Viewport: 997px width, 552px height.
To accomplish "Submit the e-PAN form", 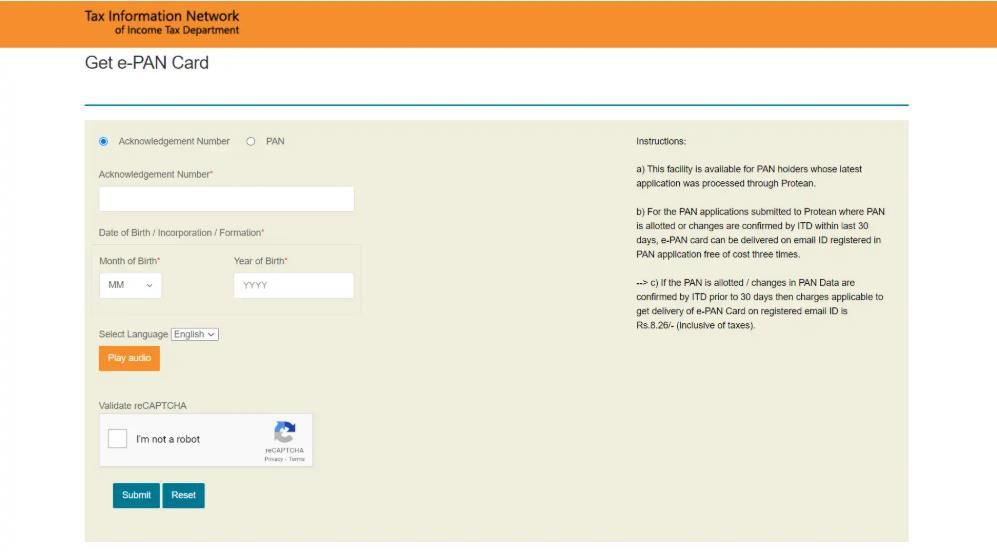I will tap(136, 495).
